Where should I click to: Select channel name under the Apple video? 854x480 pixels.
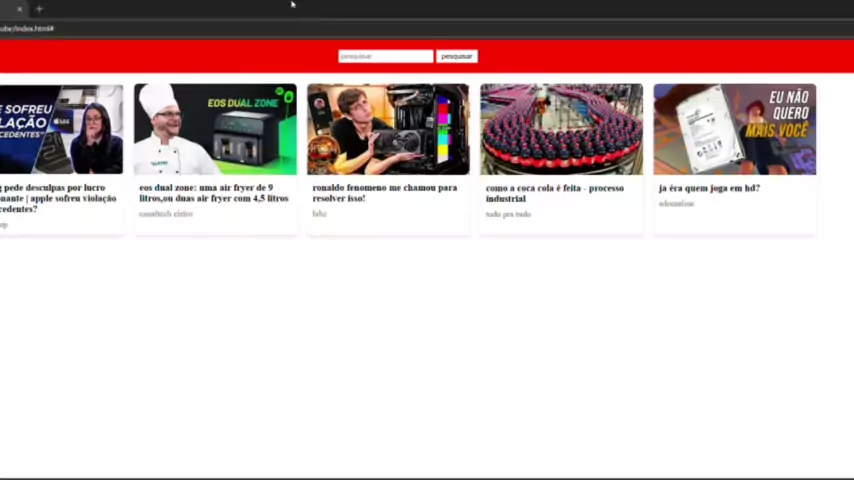point(4,225)
